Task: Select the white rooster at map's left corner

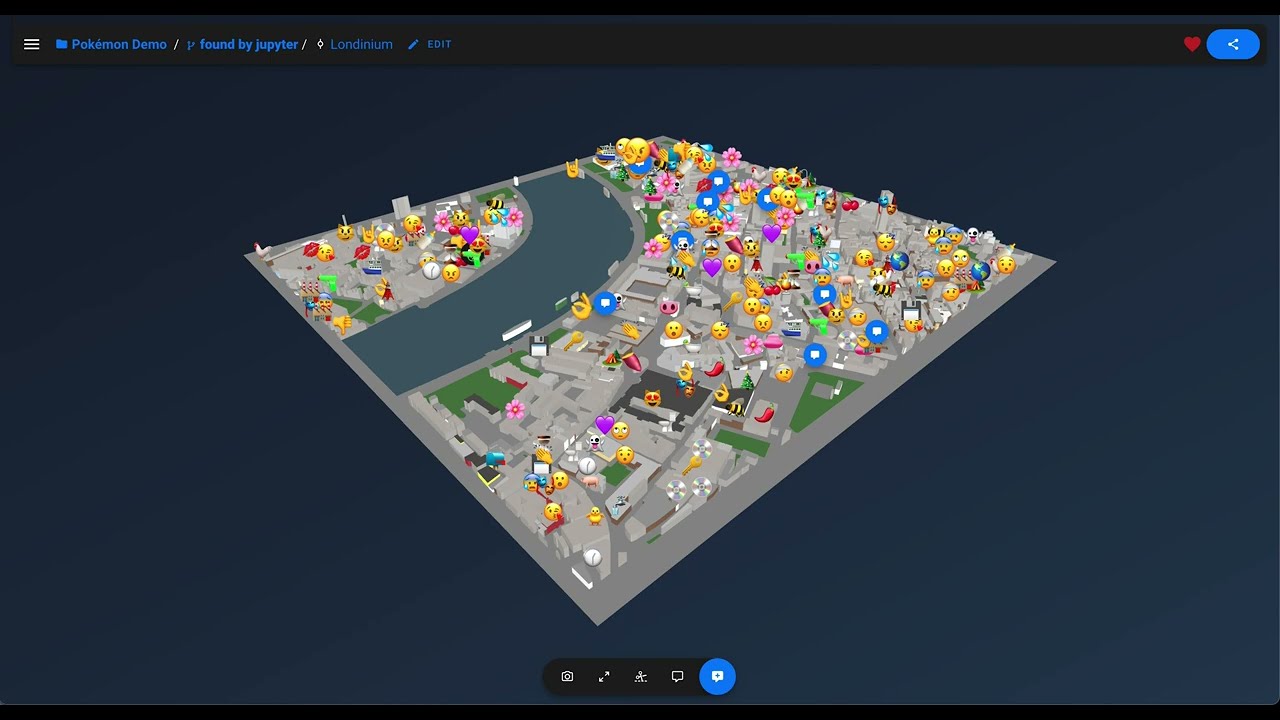Action: click(263, 248)
